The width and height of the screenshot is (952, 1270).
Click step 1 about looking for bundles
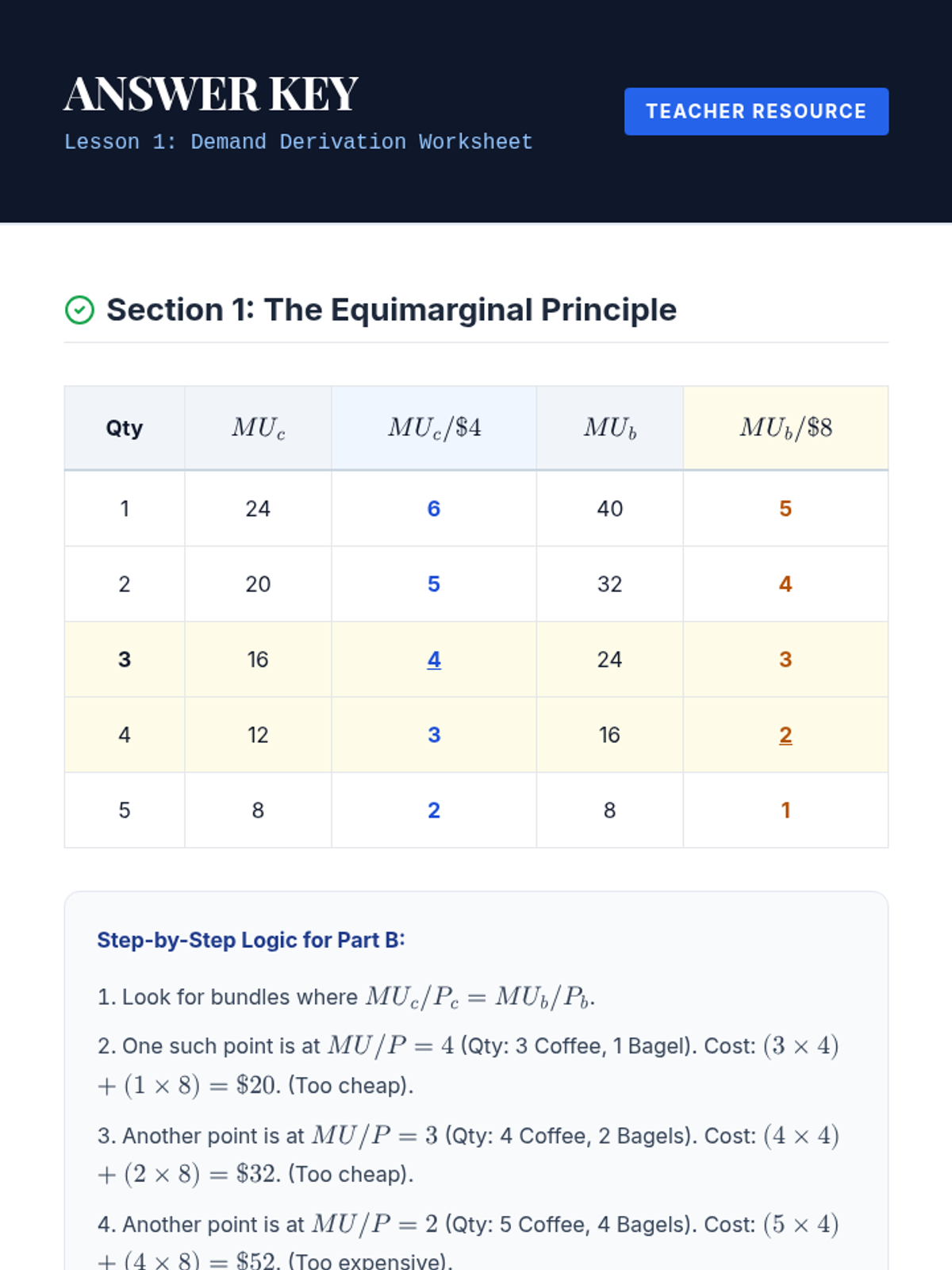346,997
